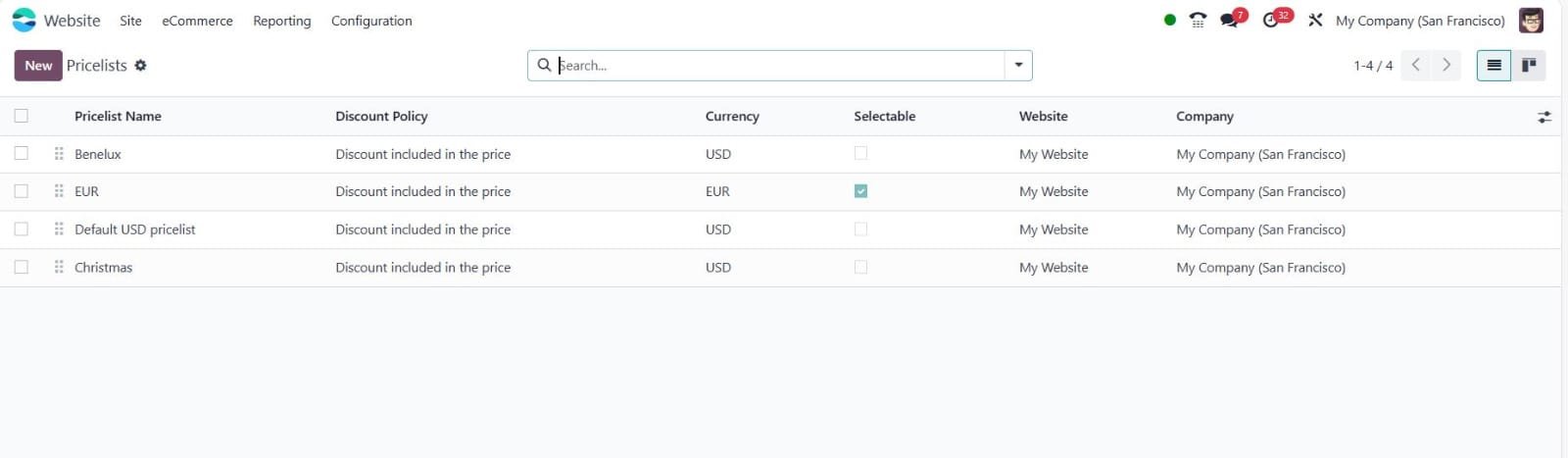Viewport: 1568px width, 458px height.
Task: Expand the search filter options dropdown
Action: [1018, 65]
